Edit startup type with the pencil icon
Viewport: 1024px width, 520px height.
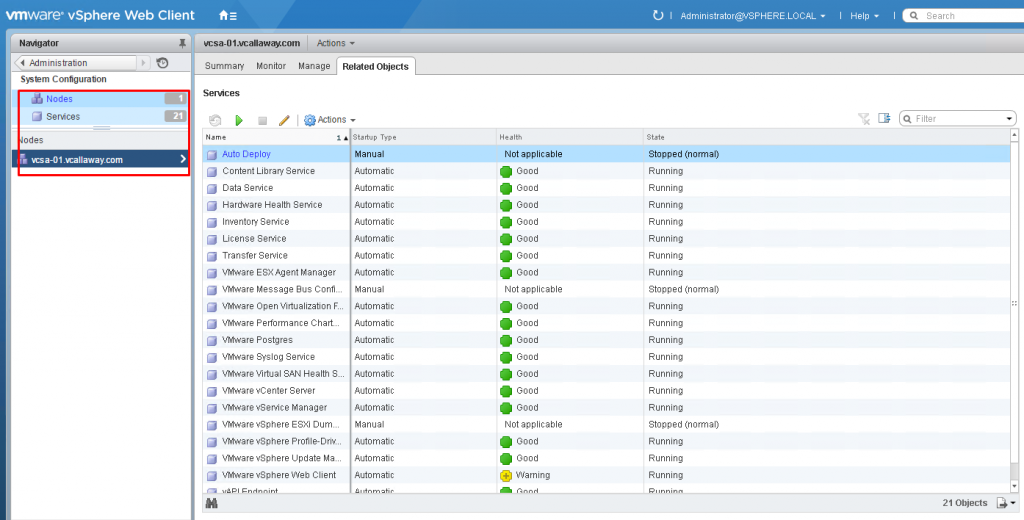[284, 120]
